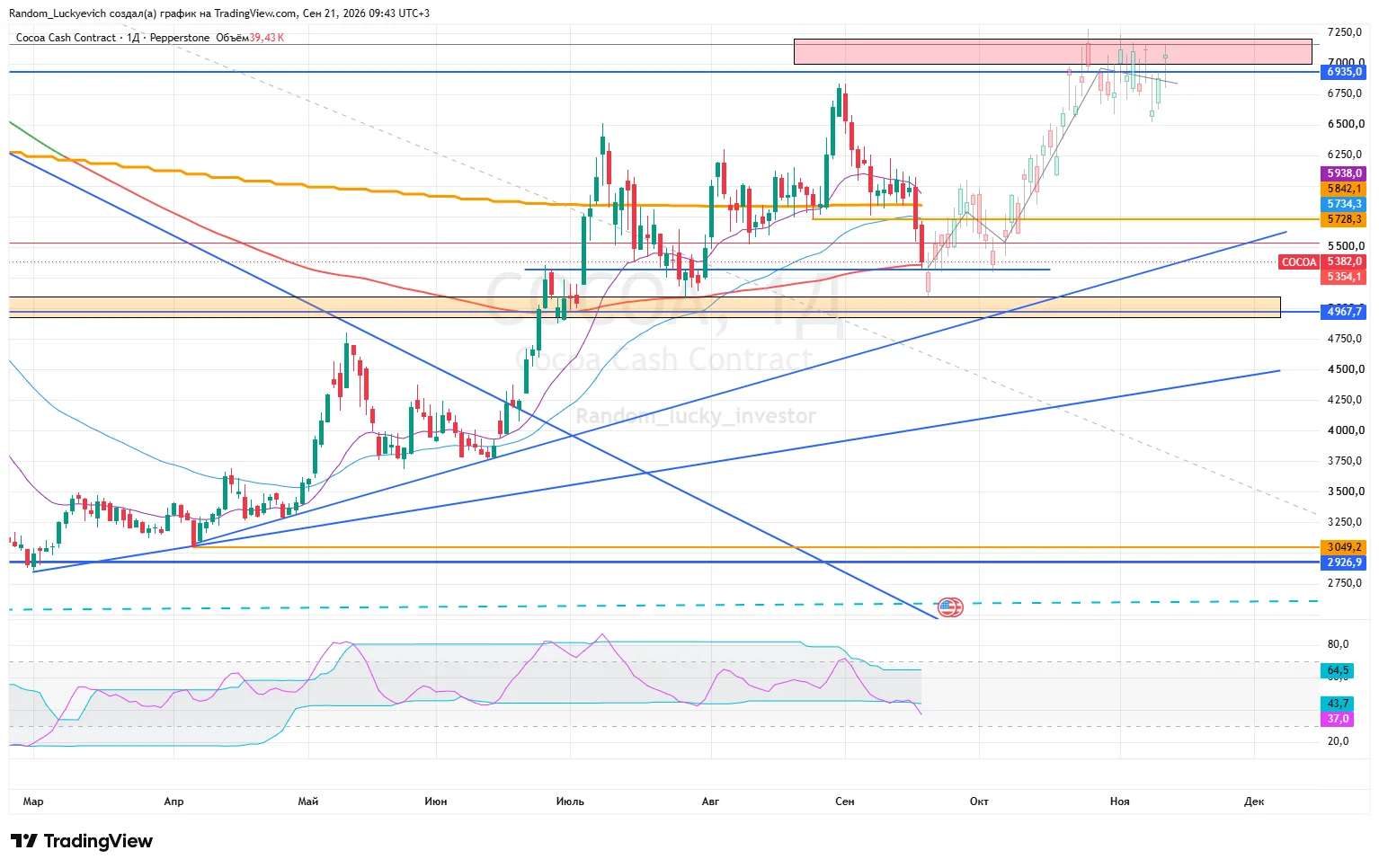Click the Объём 39,43 K volume readout
The height and width of the screenshot is (868, 1379).
coord(250,38)
